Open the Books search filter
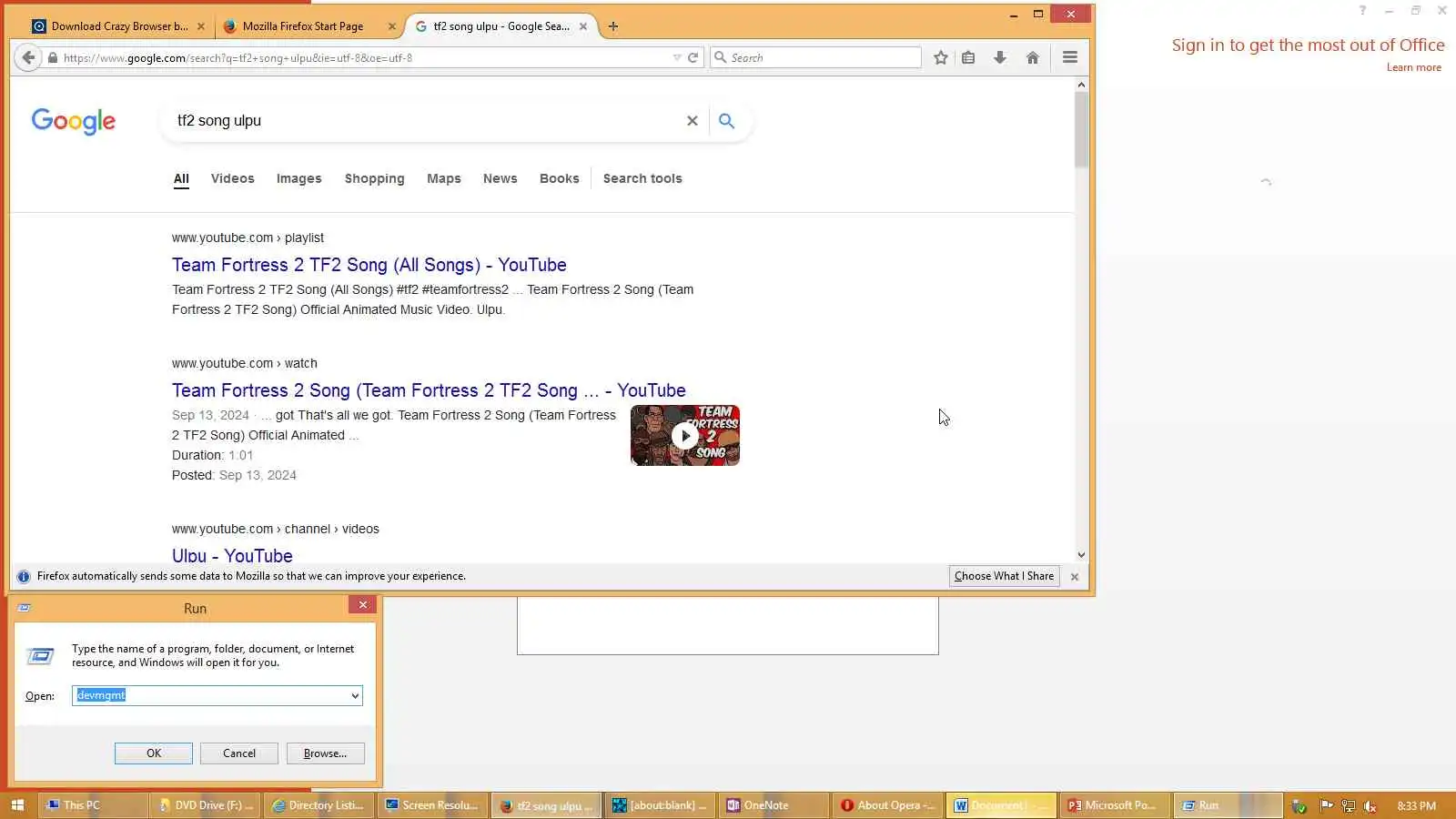This screenshot has width=1456, height=819. coord(560,178)
